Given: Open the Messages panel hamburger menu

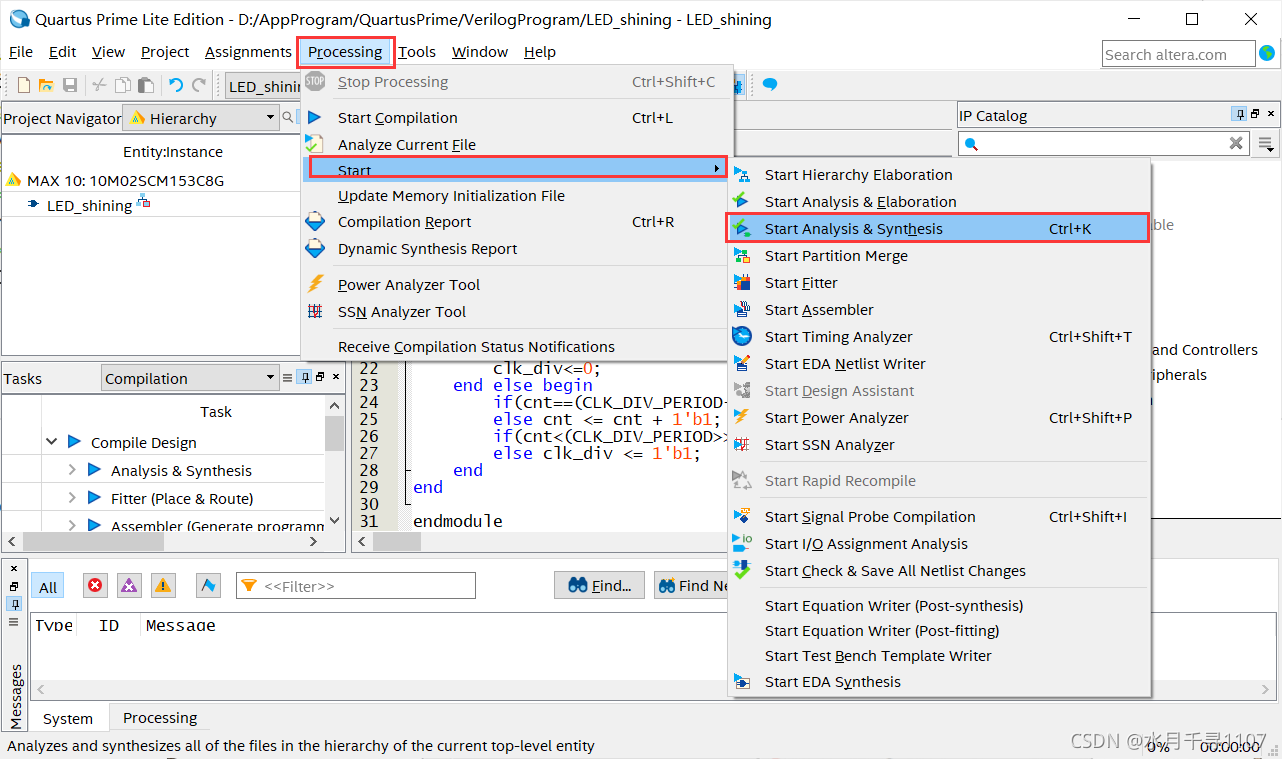Looking at the screenshot, I should tap(14, 621).
